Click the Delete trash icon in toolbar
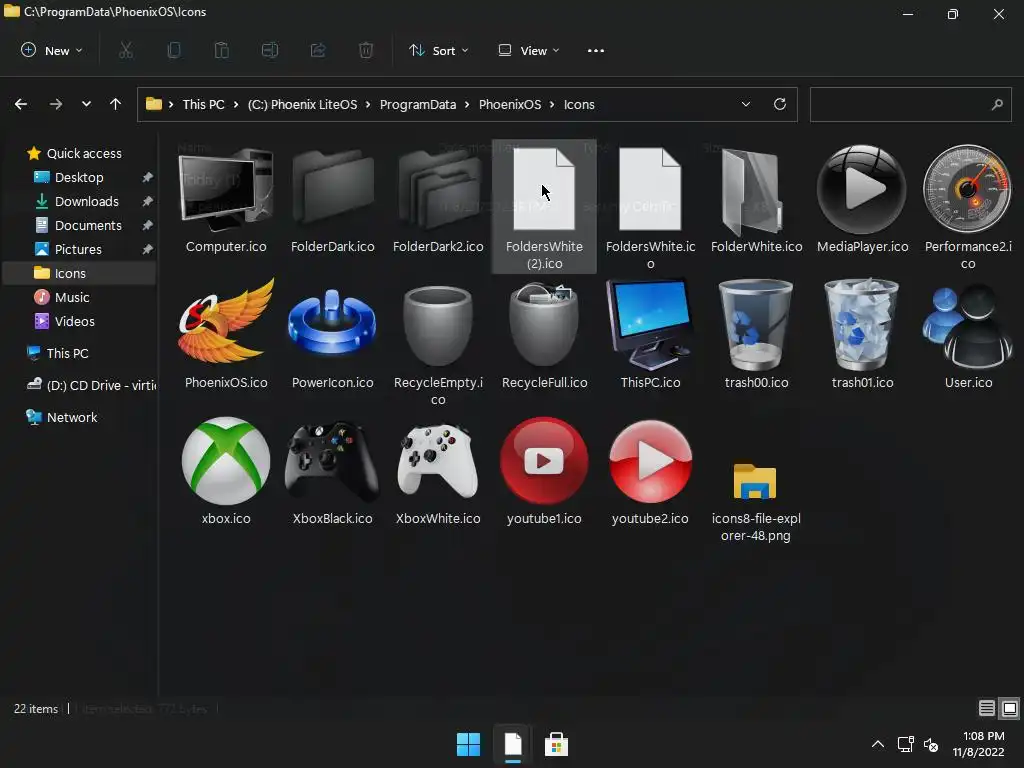 point(366,50)
